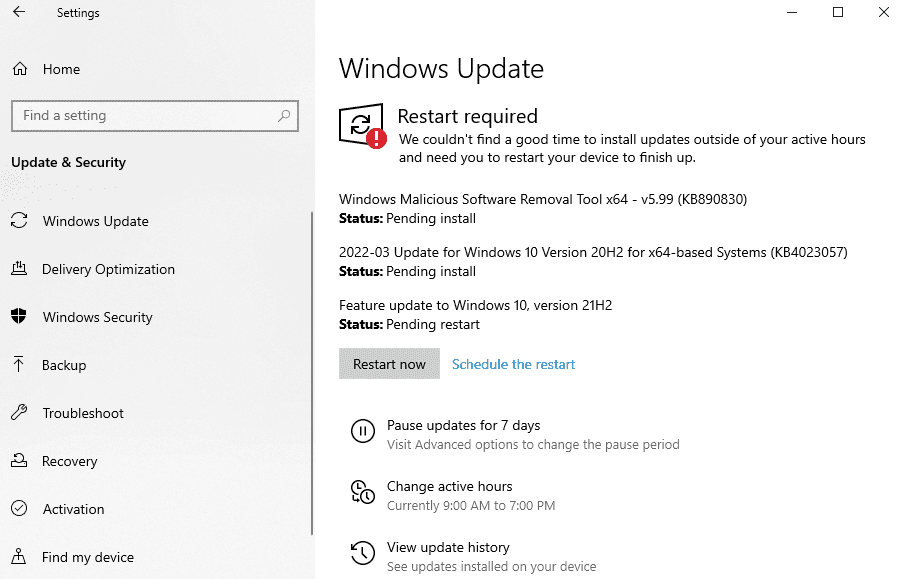The height and width of the screenshot is (579, 899).
Task: Click the Home house icon
Action: click(20, 69)
